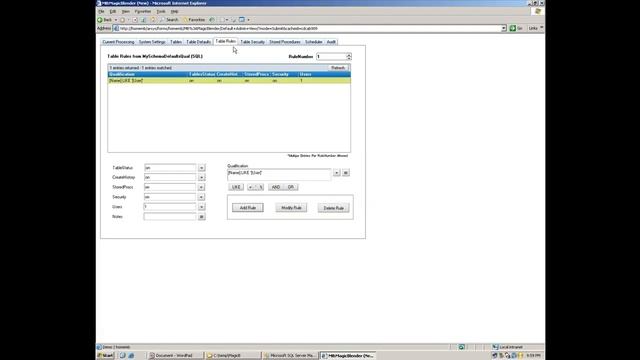Viewport: 640px width, 360px height.
Task: Switch to the Table Defaults tab
Action: [x=198, y=42]
